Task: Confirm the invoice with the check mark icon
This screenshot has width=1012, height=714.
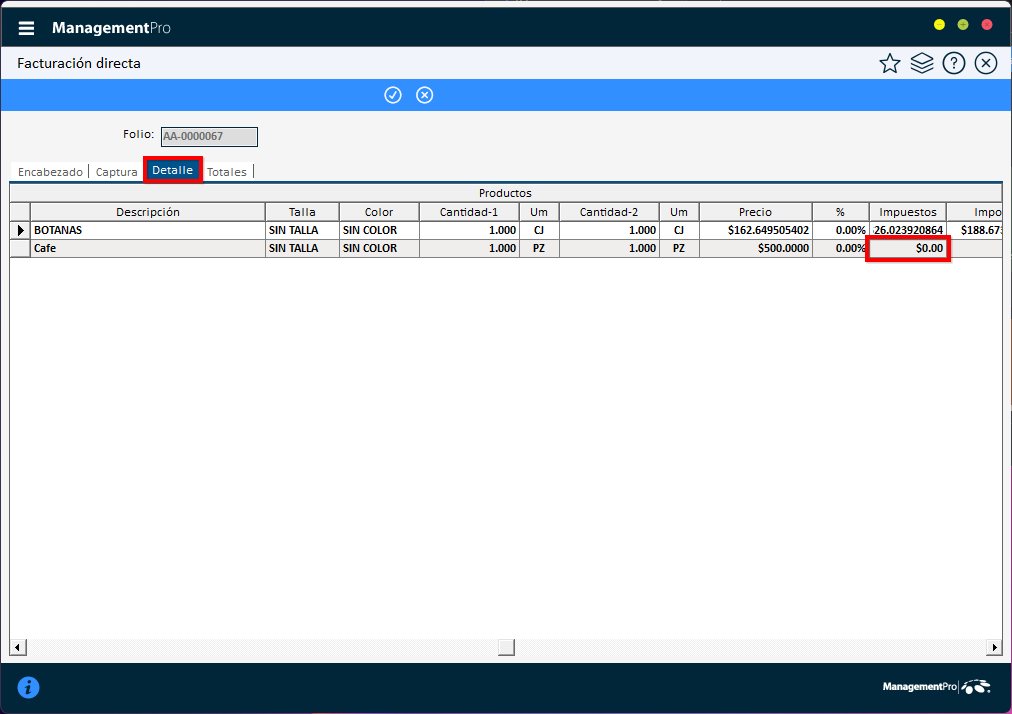Action: coord(393,95)
